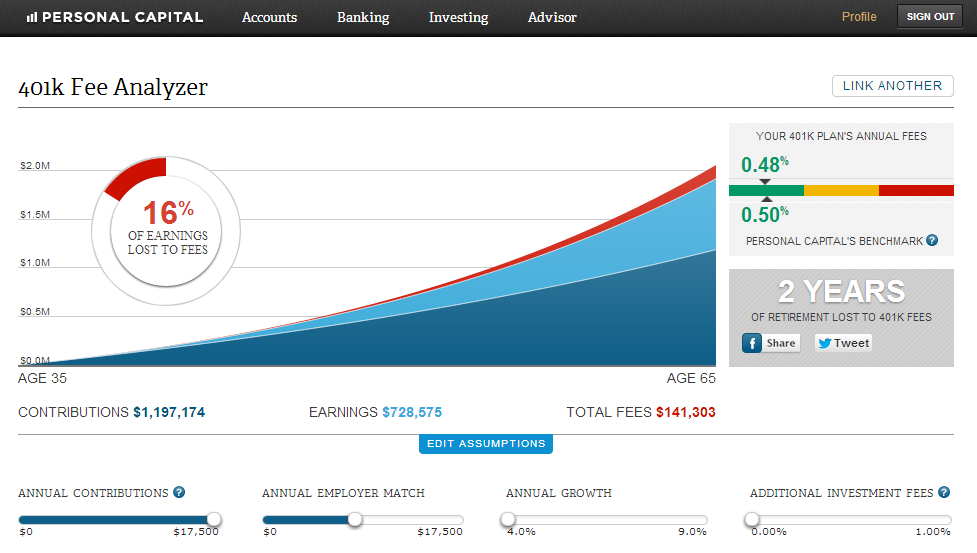
Task: Click the contributions value $1,197,174
Action: click(169, 412)
